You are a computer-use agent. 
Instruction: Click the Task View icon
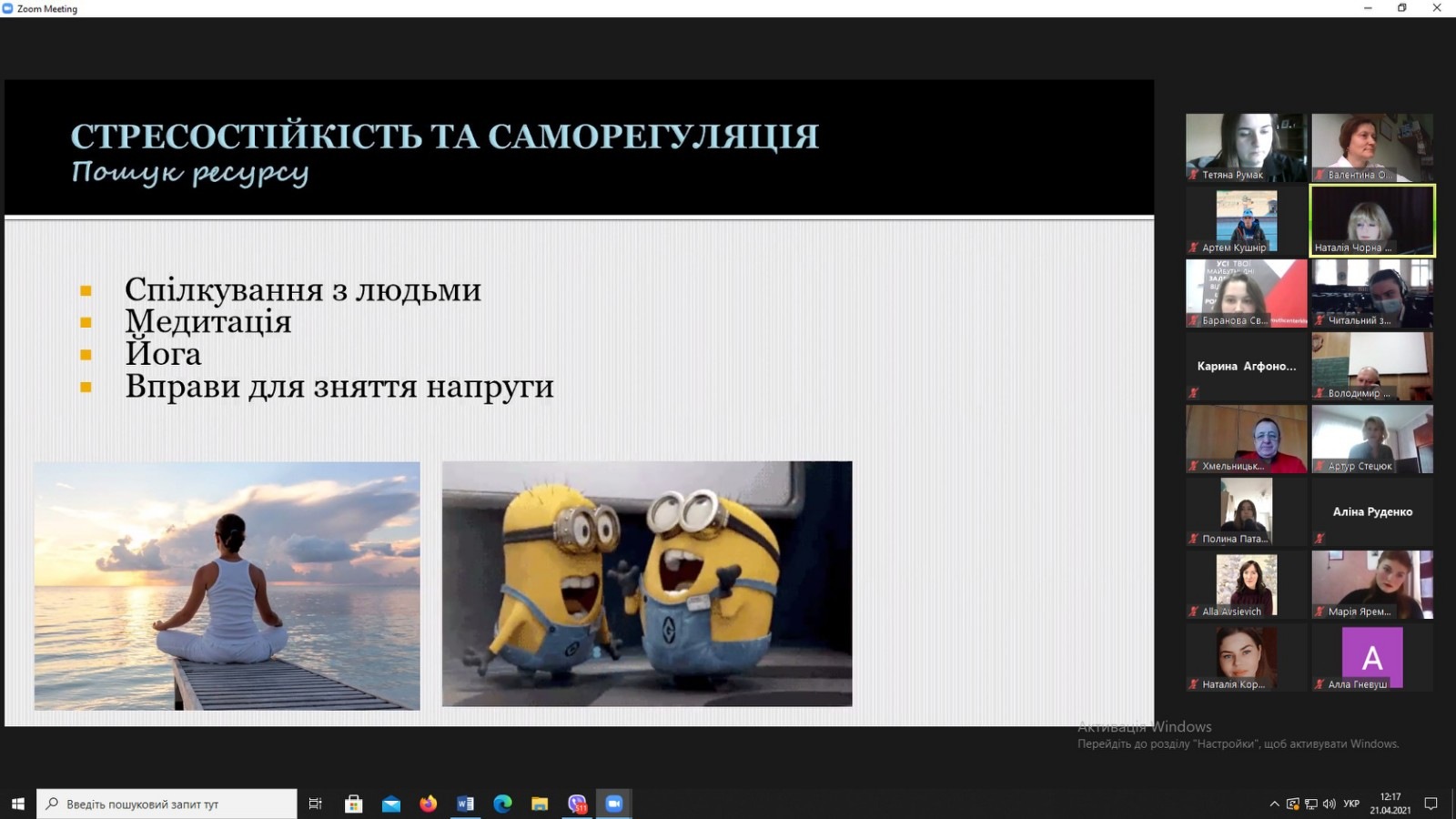pos(316,804)
